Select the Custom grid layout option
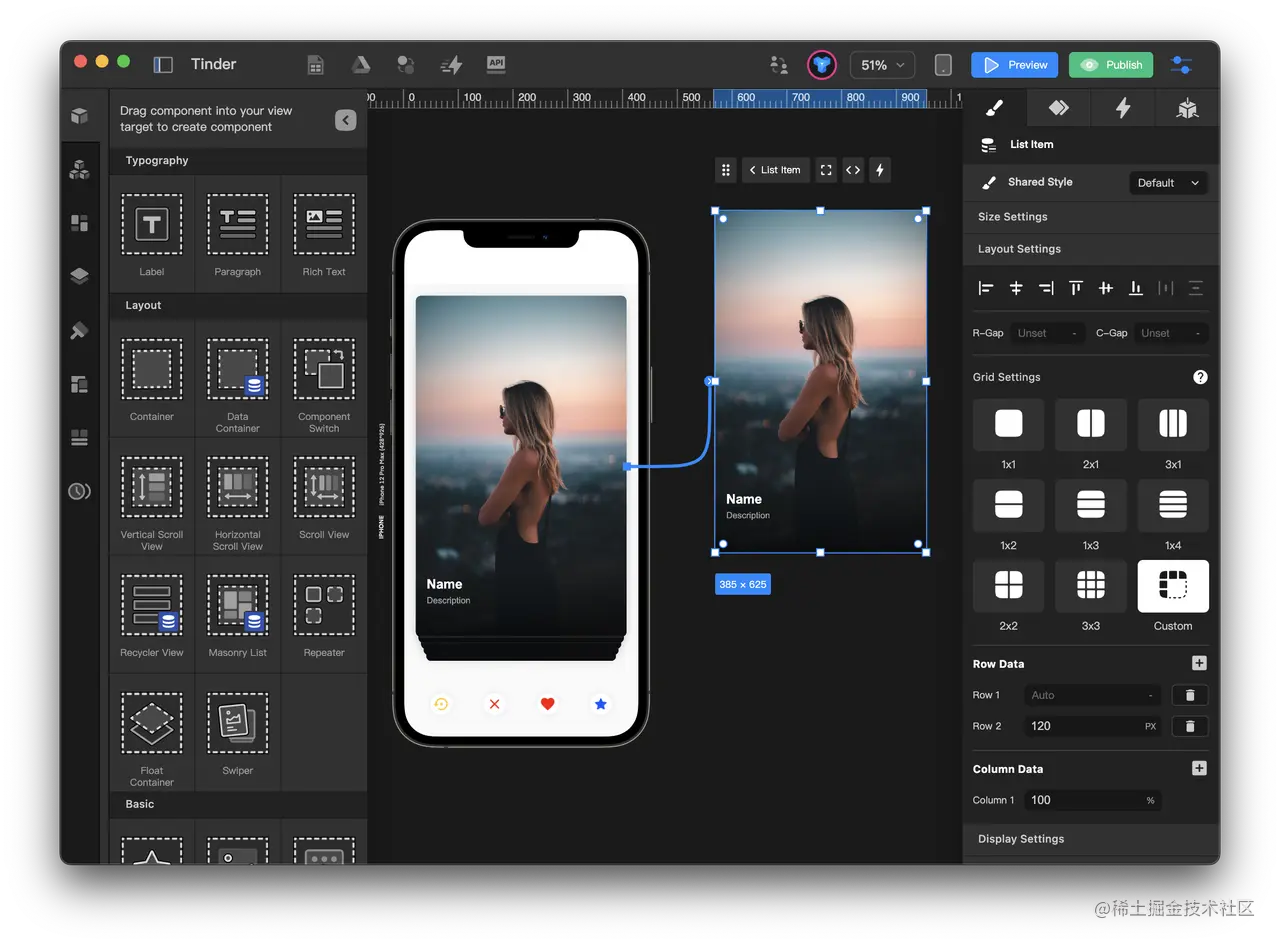 tap(1172, 586)
